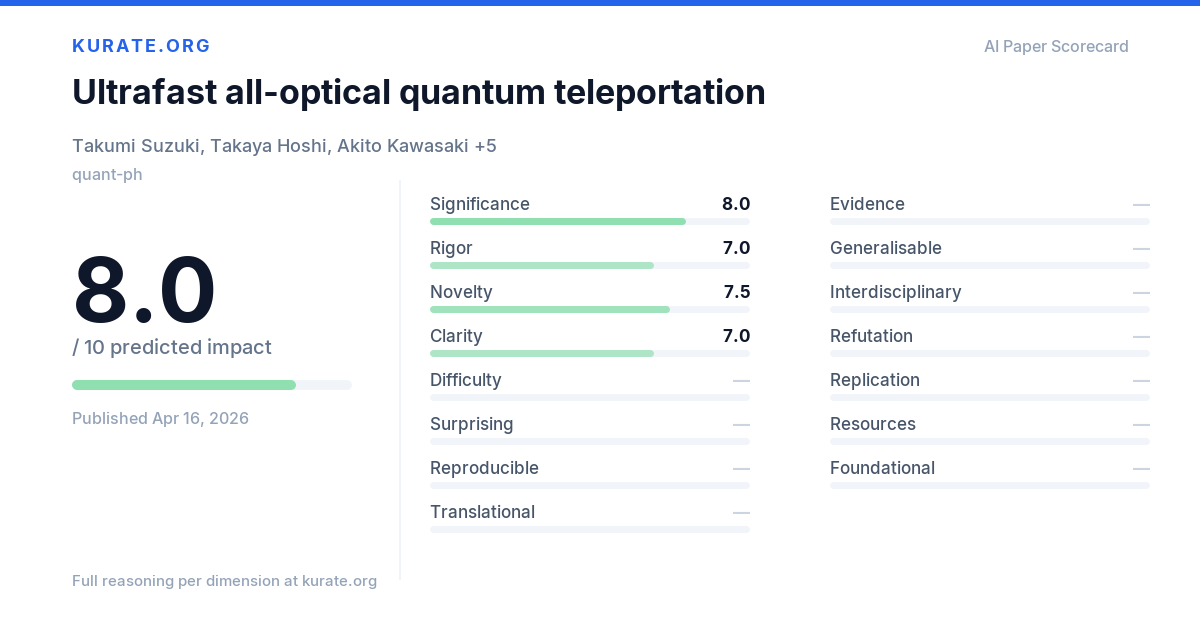Click the Foundational dimension label
Image resolution: width=1200 pixels, height=630 pixels.
tap(882, 468)
